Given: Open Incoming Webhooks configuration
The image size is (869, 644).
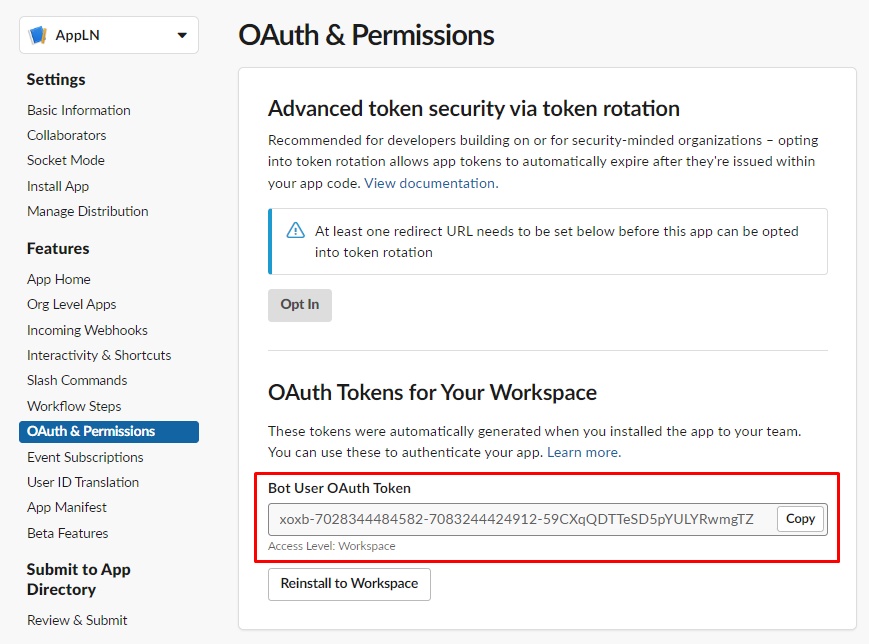Looking at the screenshot, I should pyautogui.click(x=87, y=330).
